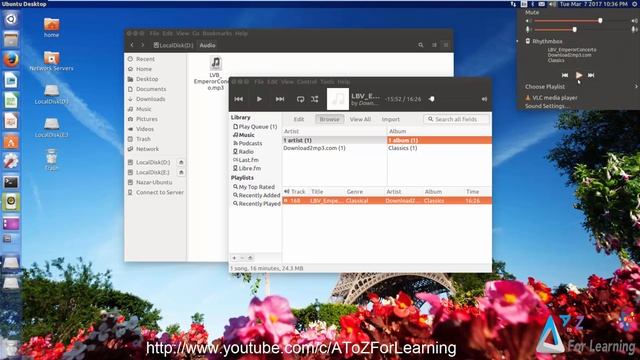Screen dimensions: 640x360
Task: Open Recent in Files sidebar
Action: pos(145,59)
